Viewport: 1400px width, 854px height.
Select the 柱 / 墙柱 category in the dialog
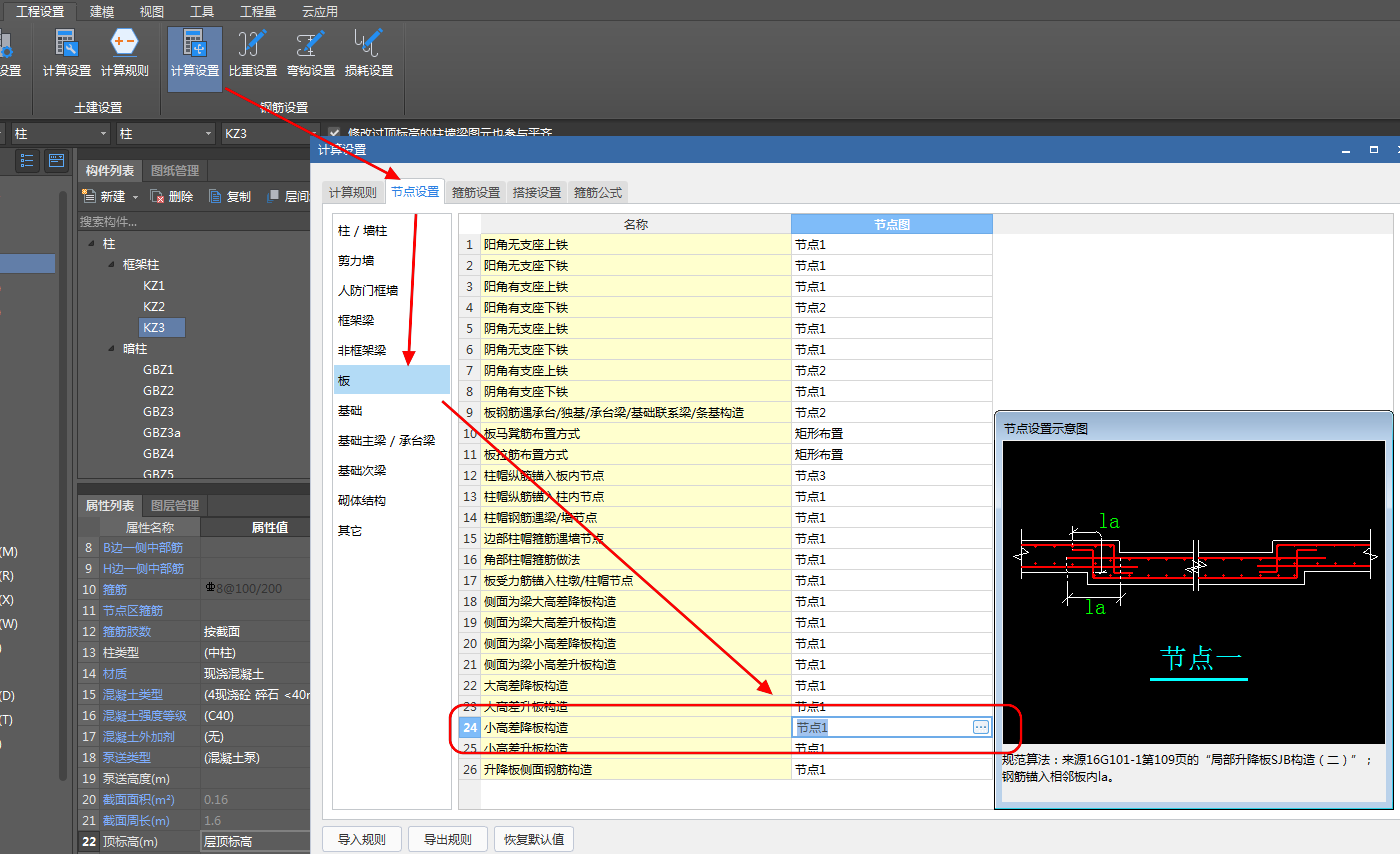[x=392, y=231]
